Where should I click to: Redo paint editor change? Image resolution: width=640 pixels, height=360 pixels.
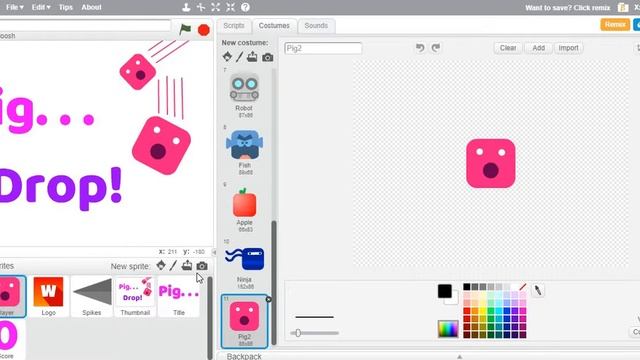[x=436, y=48]
